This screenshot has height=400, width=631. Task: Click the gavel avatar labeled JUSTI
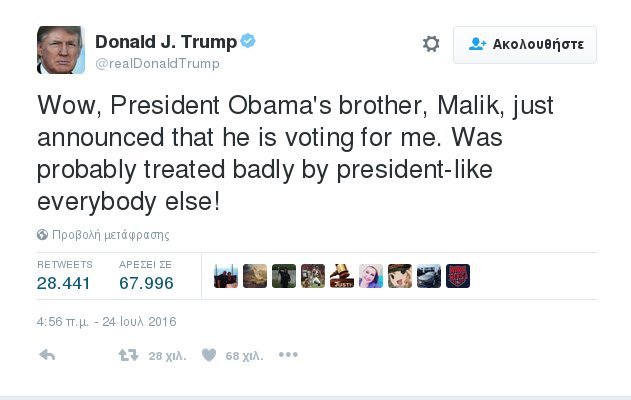click(342, 277)
